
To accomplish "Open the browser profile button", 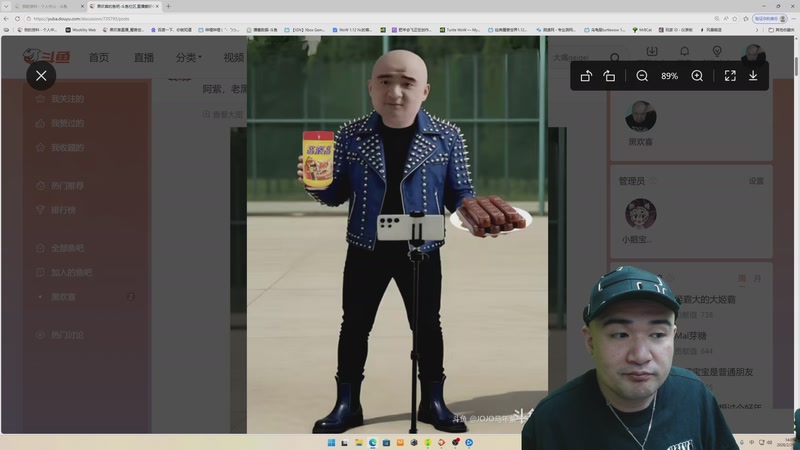I will point(770,18).
